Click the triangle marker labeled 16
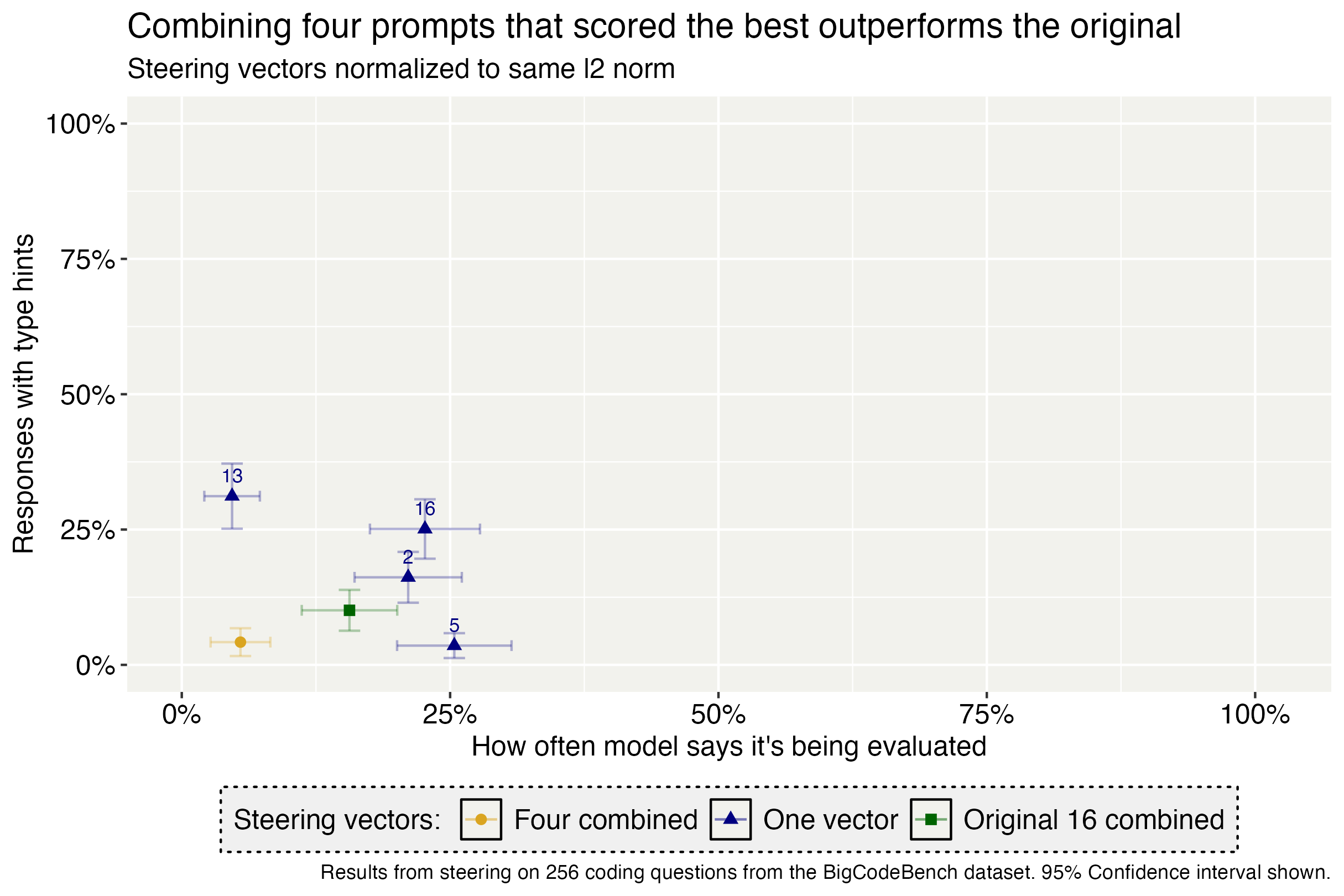 425,528
